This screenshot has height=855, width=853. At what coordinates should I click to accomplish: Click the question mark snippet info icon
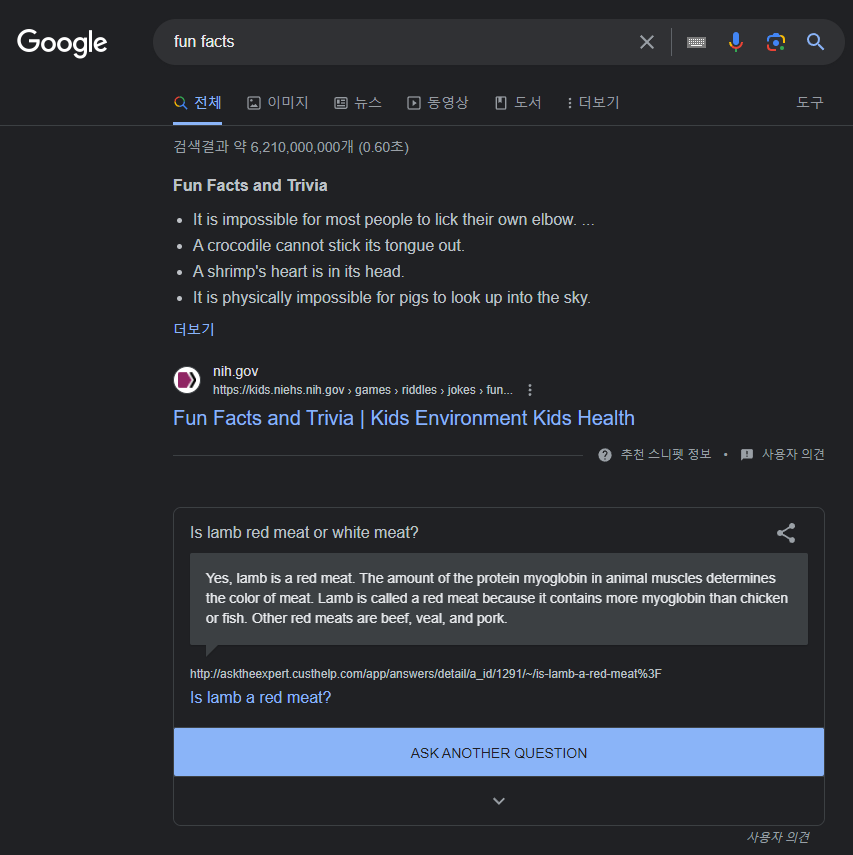(x=604, y=455)
